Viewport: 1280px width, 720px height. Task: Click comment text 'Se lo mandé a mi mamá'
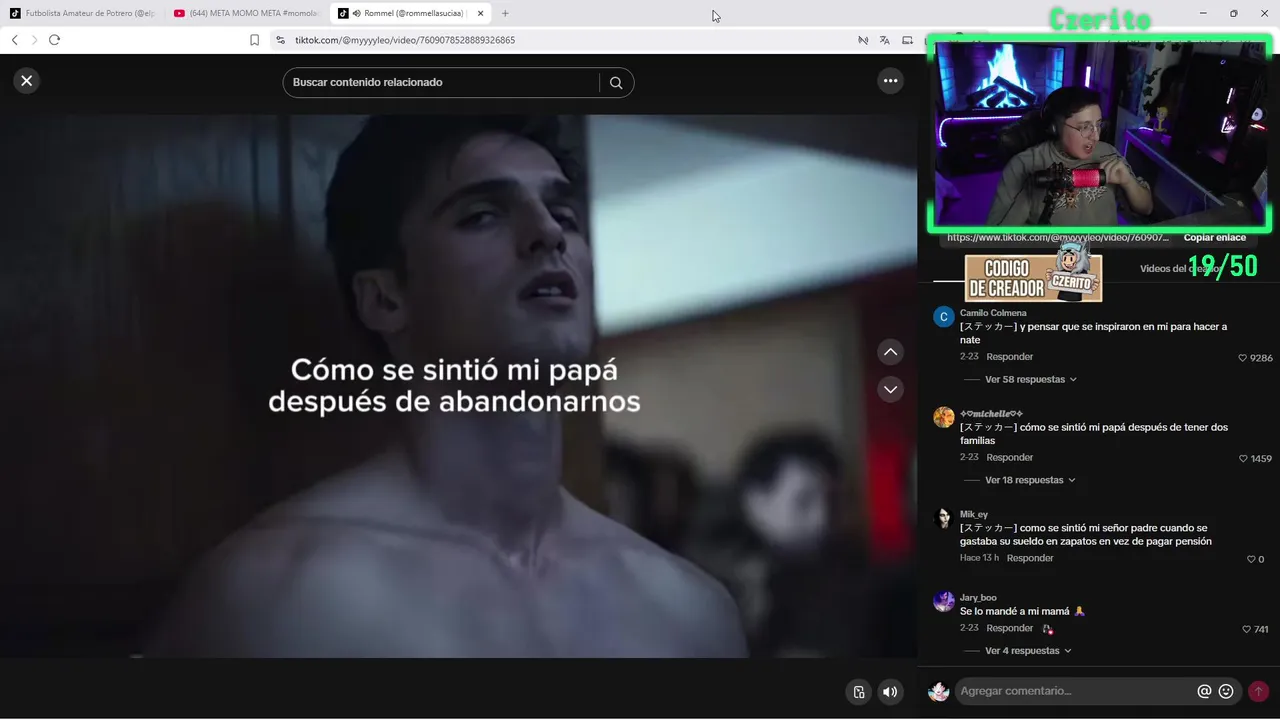coord(1015,611)
